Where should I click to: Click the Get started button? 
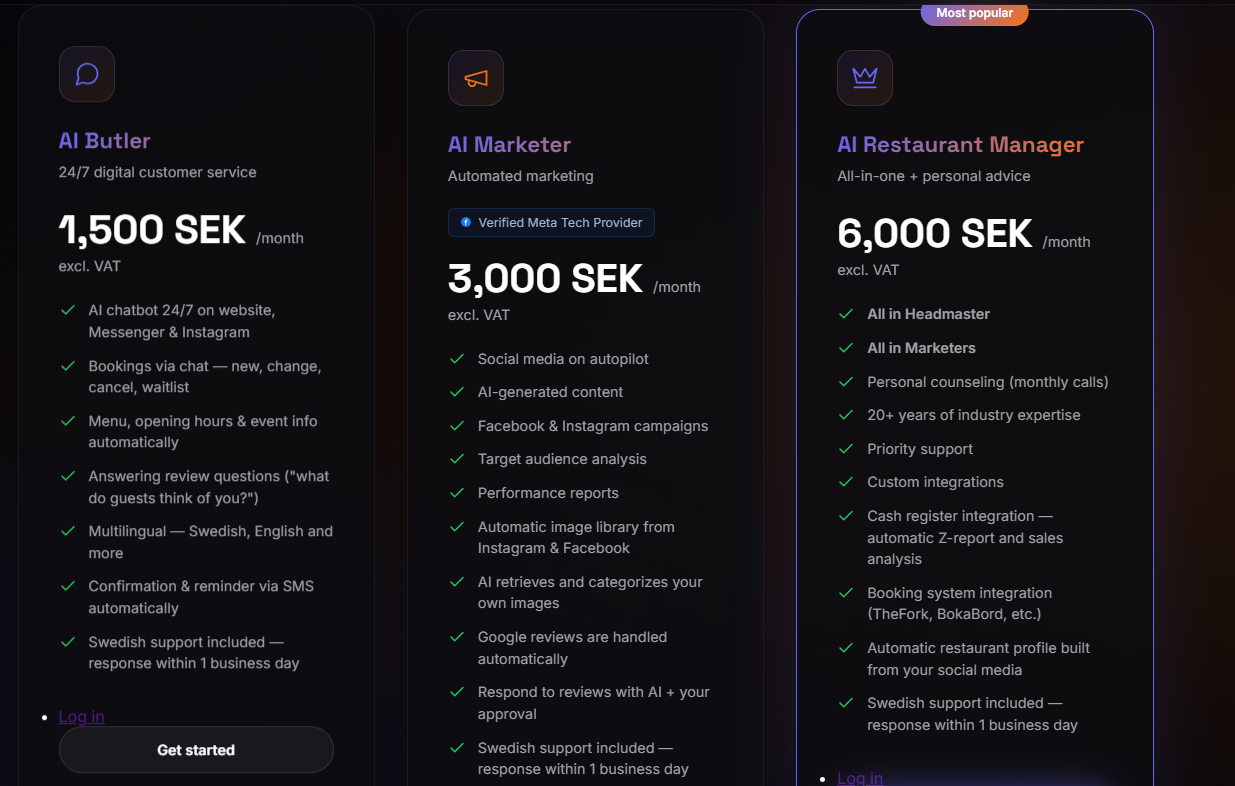pos(196,750)
